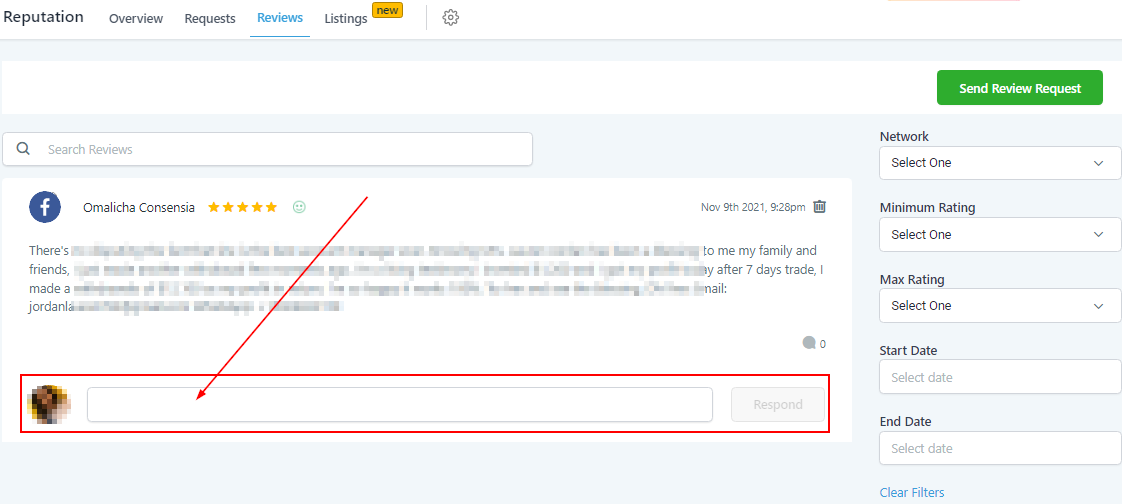Switch to the Overview tab
The width and height of the screenshot is (1122, 504).
click(136, 19)
